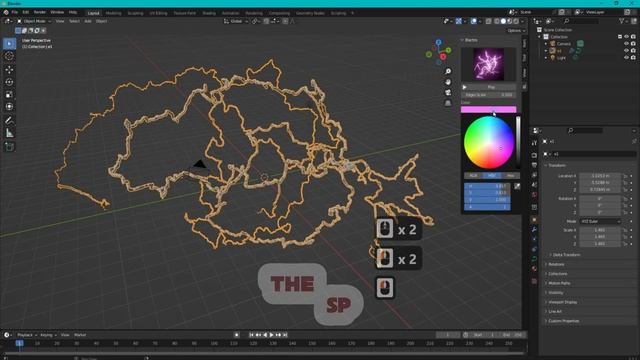Toggle snapping magnet in header
640x360 pixels.
click(266, 21)
